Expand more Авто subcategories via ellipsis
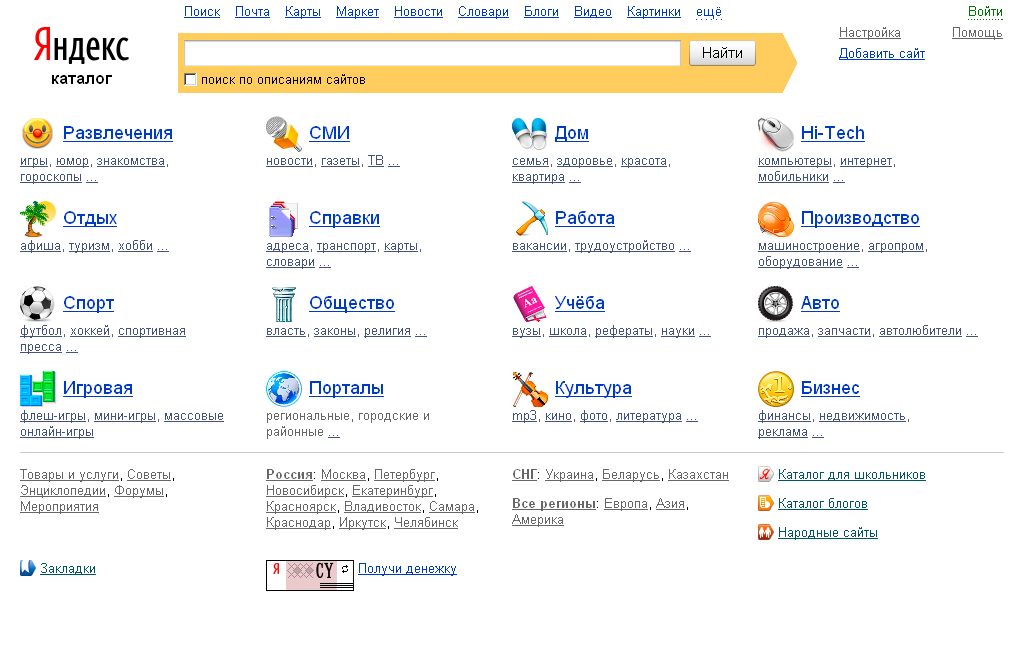This screenshot has width=1024, height=660. tap(972, 332)
